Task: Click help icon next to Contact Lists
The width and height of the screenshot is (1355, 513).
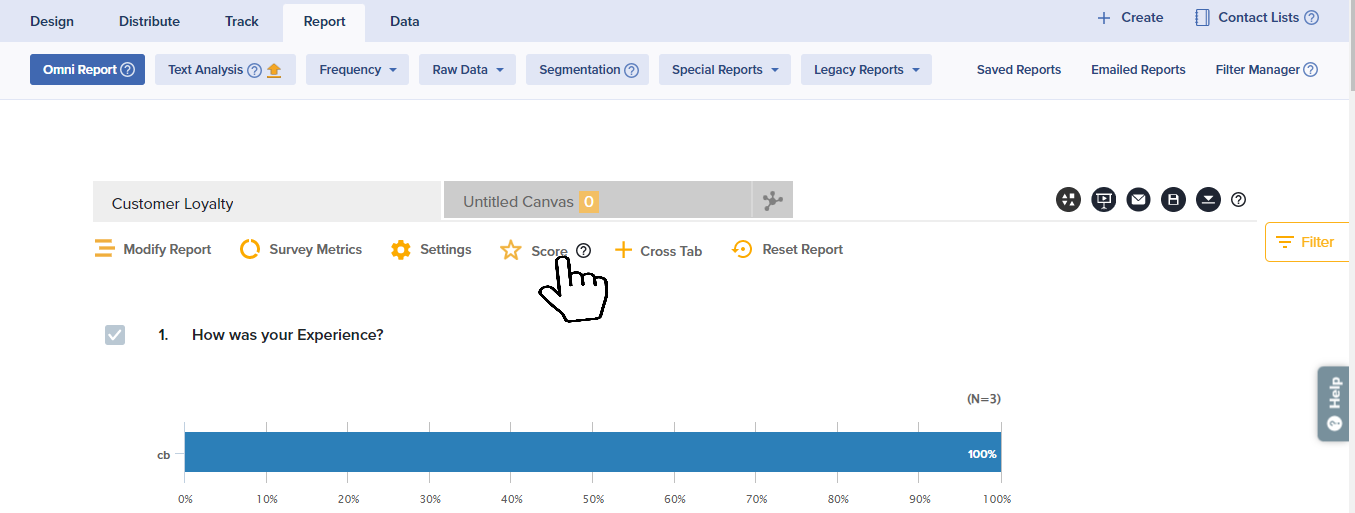Action: (x=1311, y=18)
